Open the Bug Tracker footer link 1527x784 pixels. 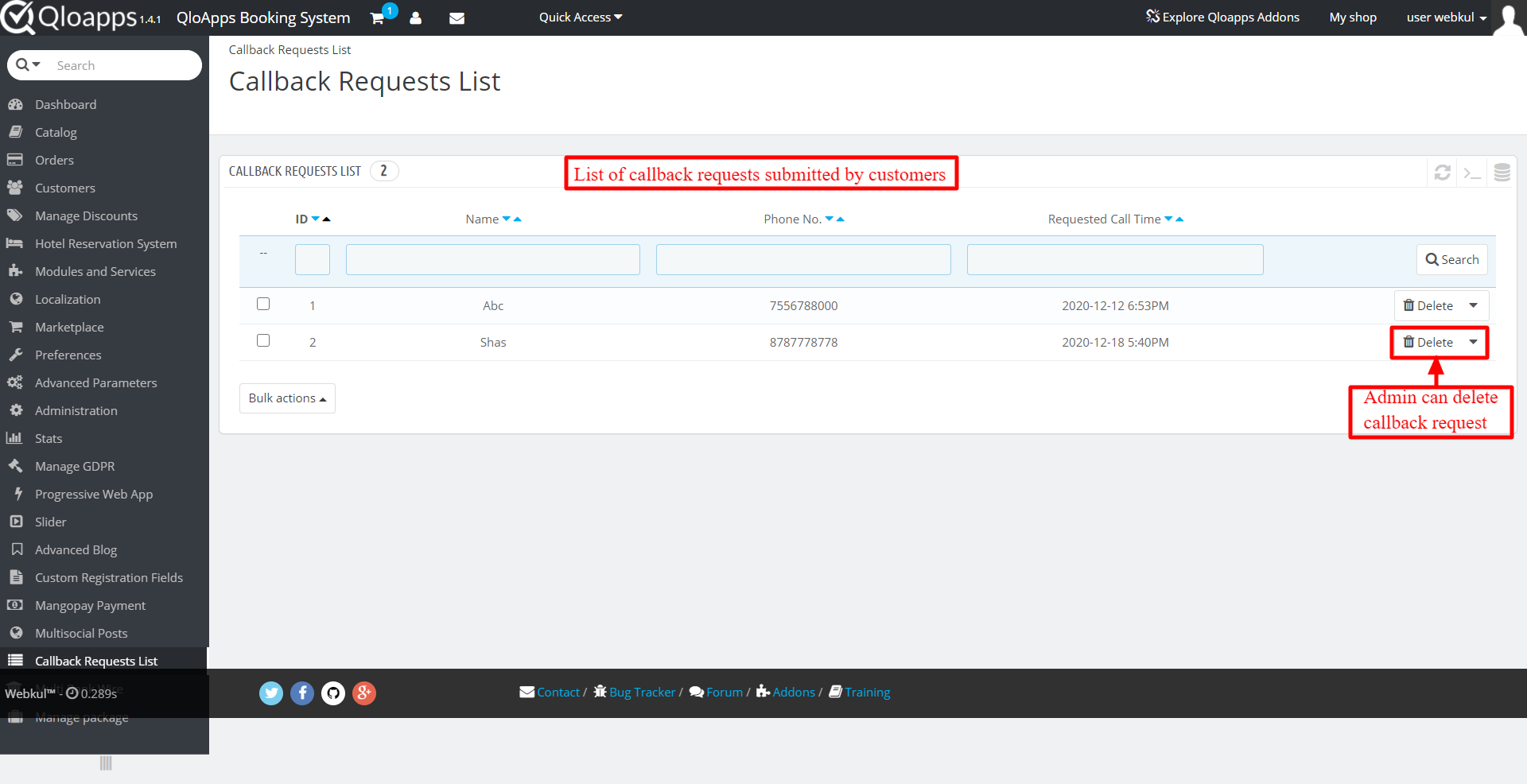(641, 692)
